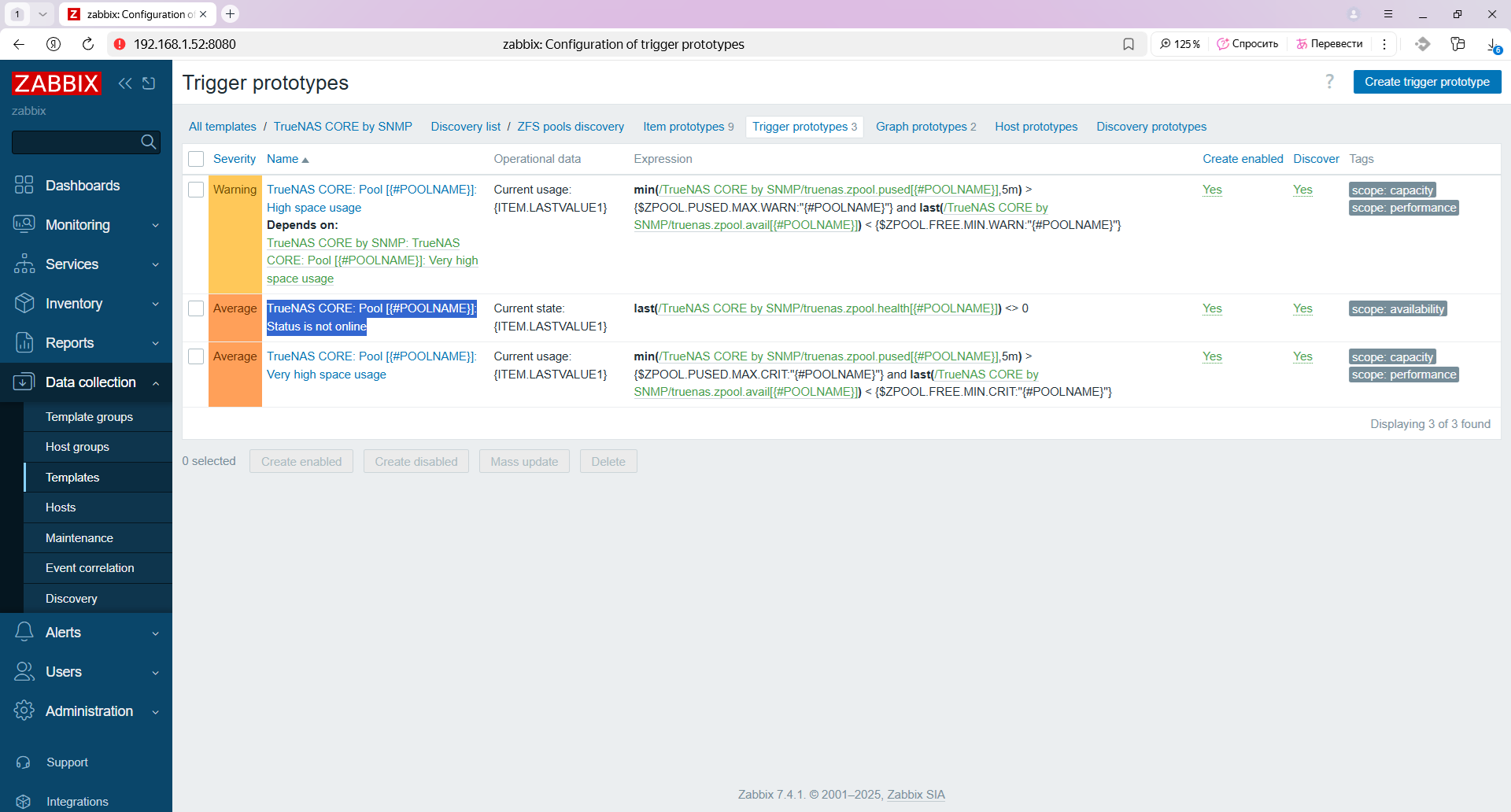Screen dimensions: 1511x812
Task: Toggle sidebar auto-hide icon
Action: point(149,83)
